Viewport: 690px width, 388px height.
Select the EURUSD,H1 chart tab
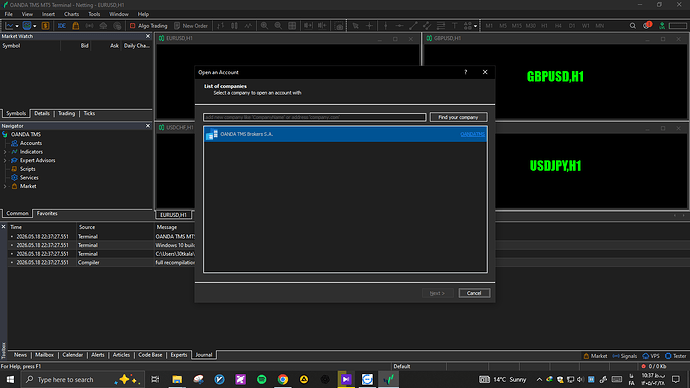[x=173, y=215]
